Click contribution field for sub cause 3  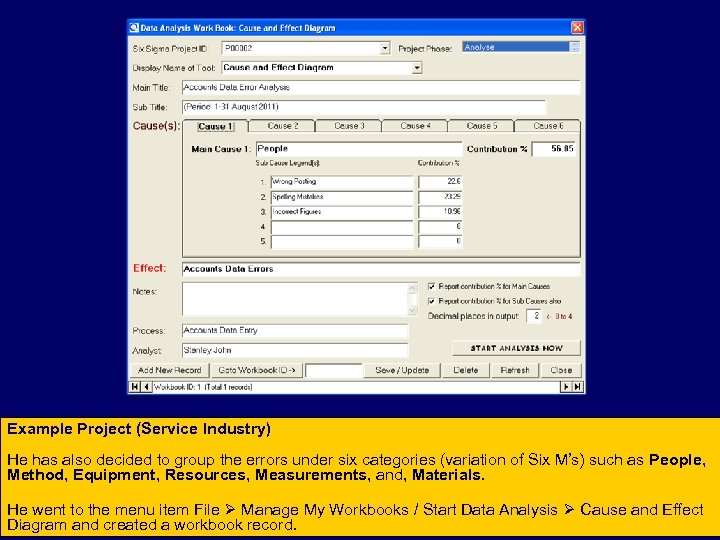tap(440, 212)
